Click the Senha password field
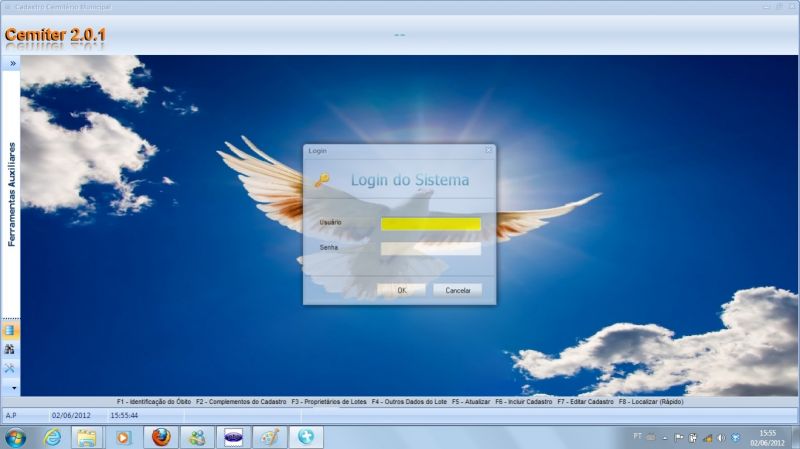This screenshot has width=800, height=449. [430, 248]
